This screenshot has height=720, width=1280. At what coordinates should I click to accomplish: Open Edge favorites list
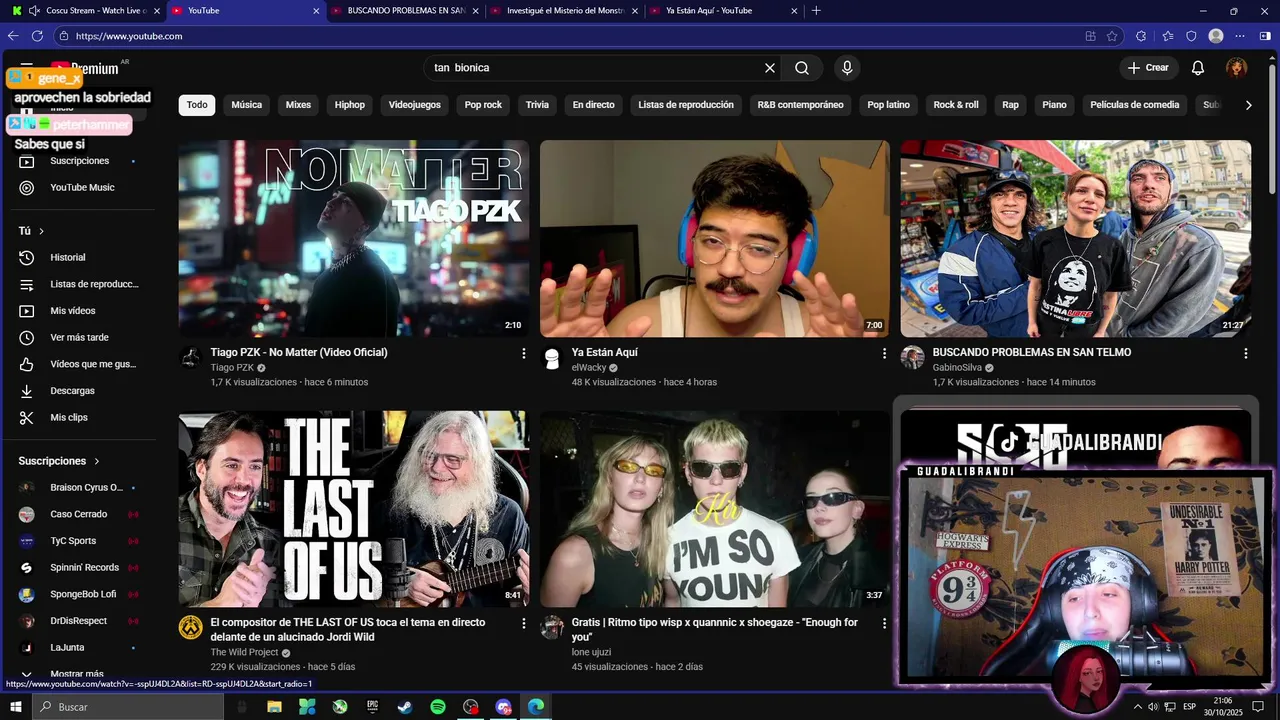pyautogui.click(x=1168, y=36)
